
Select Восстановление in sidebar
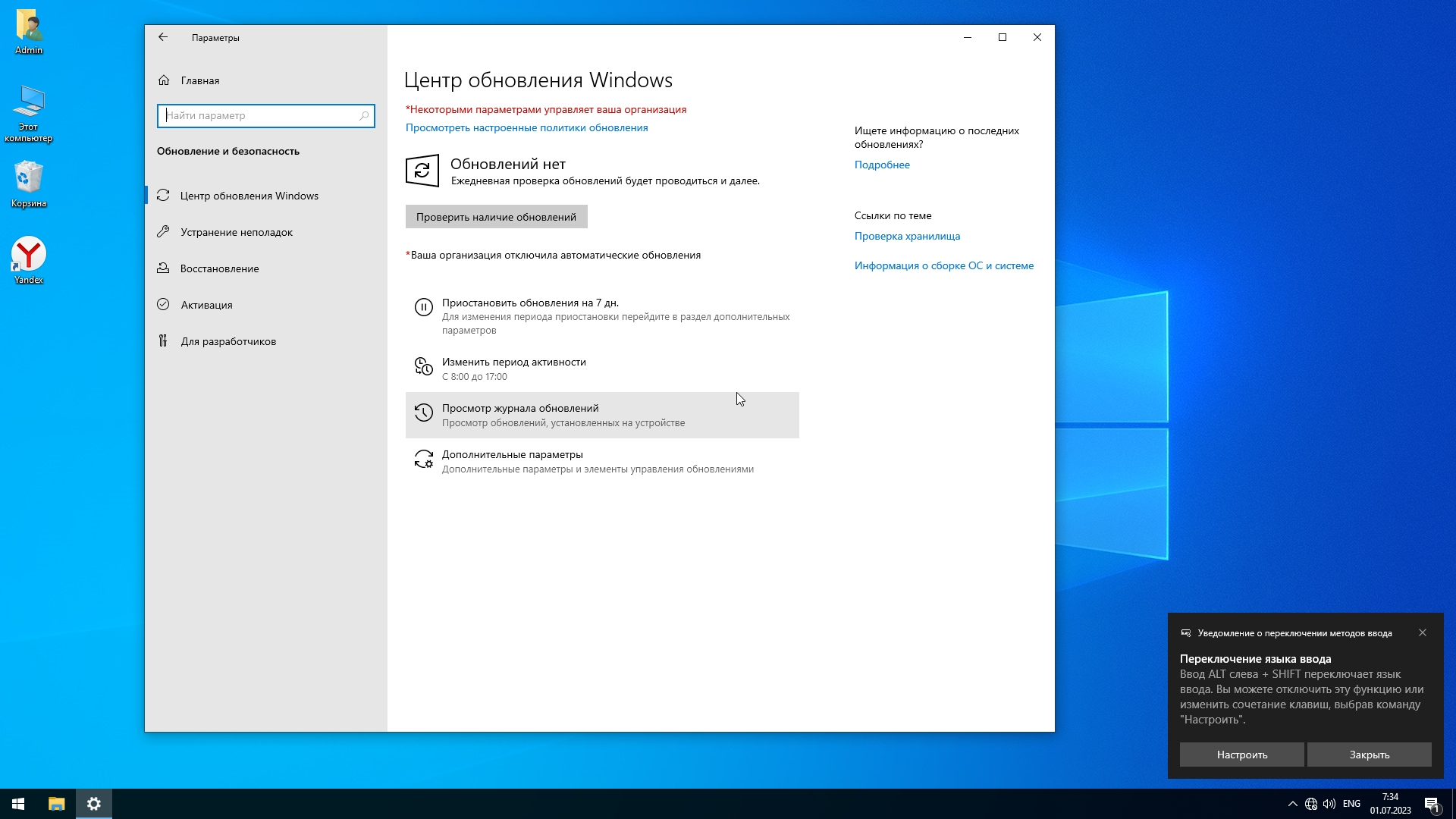[219, 268]
